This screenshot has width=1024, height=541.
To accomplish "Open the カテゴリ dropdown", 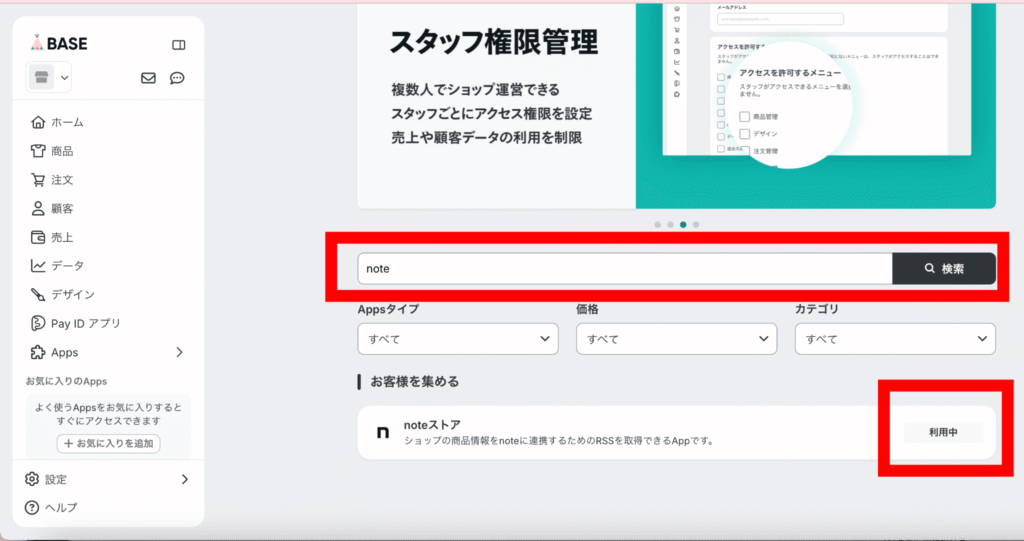I will click(895, 339).
